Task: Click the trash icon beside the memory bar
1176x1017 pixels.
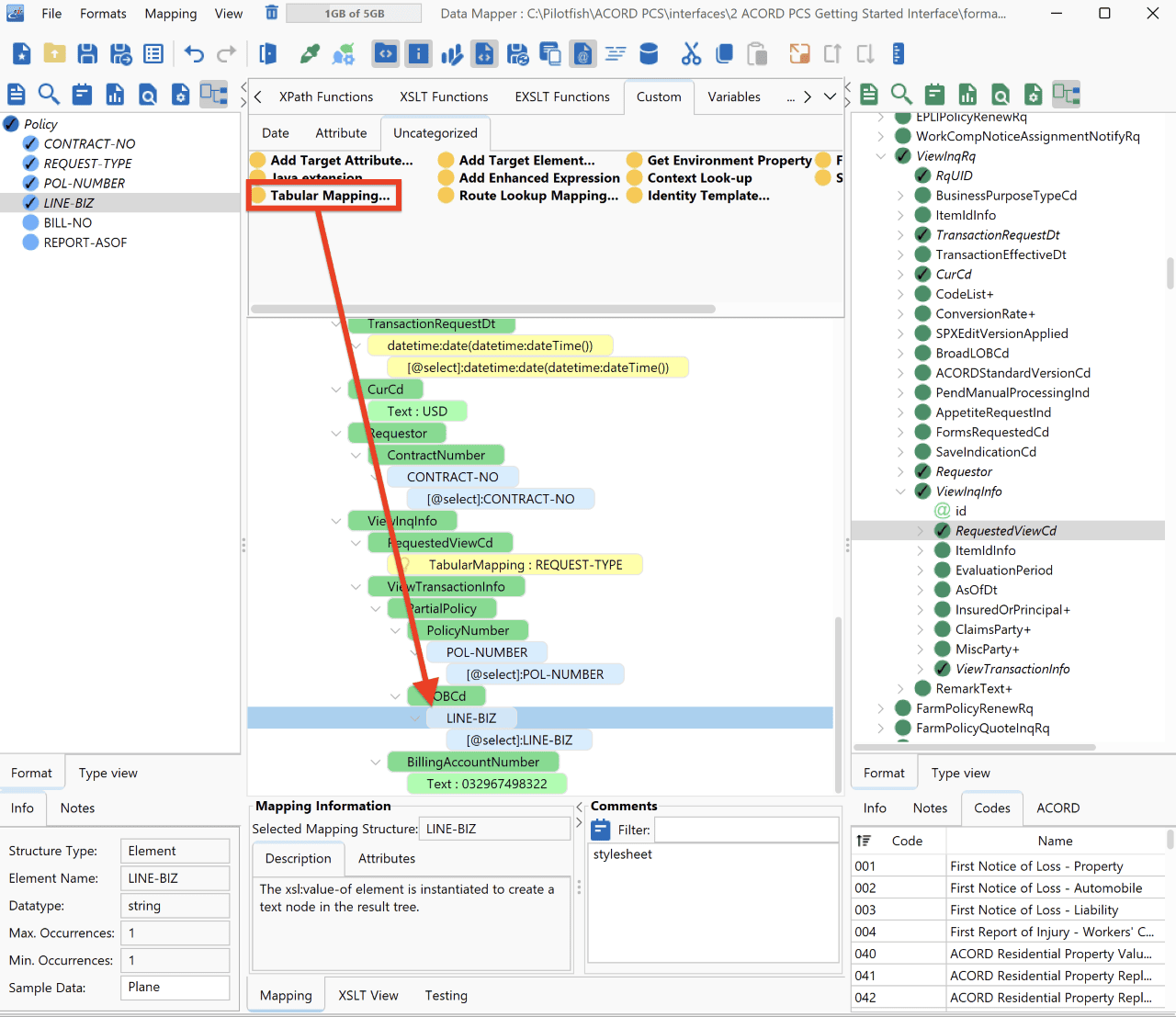Action: coord(272,13)
